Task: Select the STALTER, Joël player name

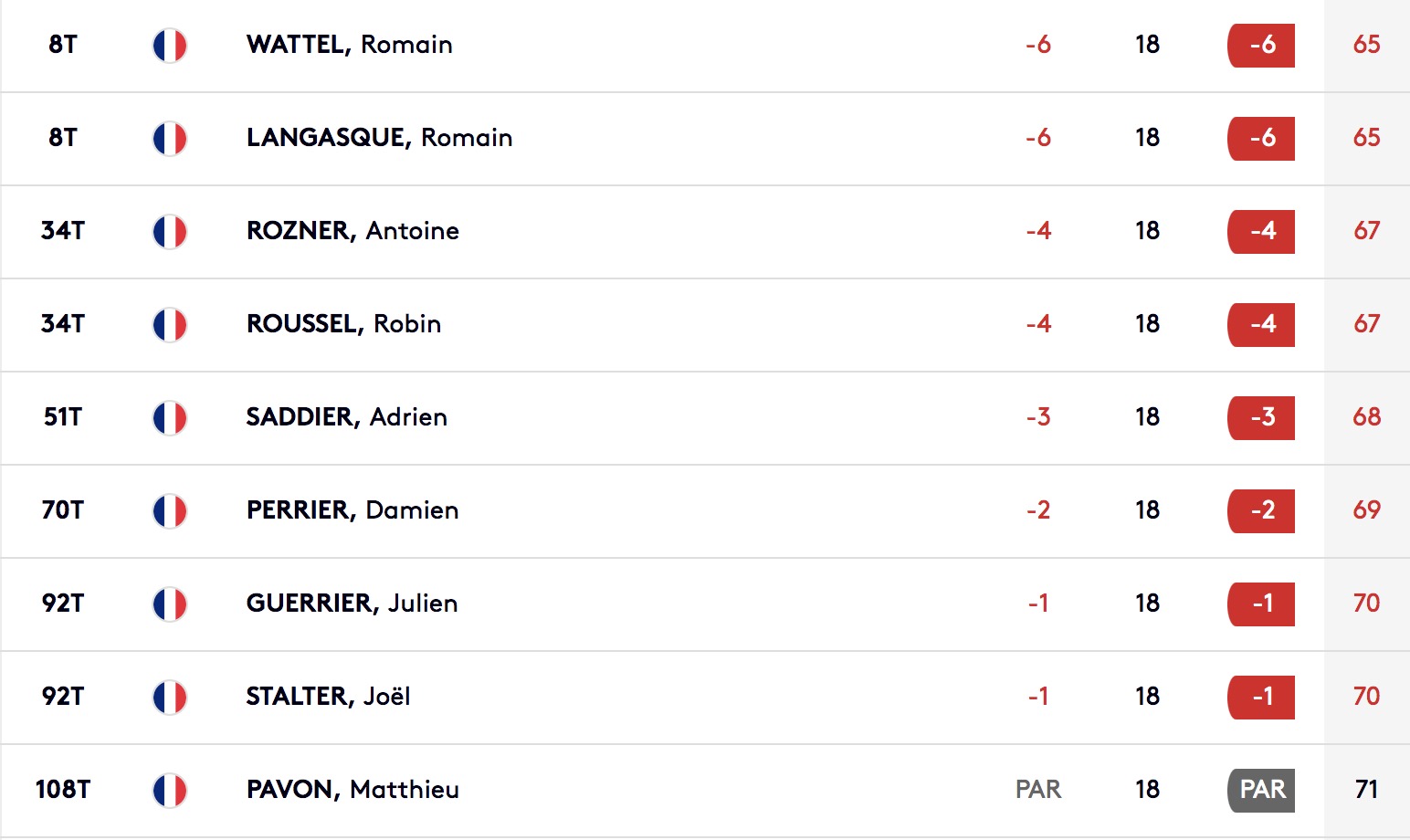Action: 328,697
